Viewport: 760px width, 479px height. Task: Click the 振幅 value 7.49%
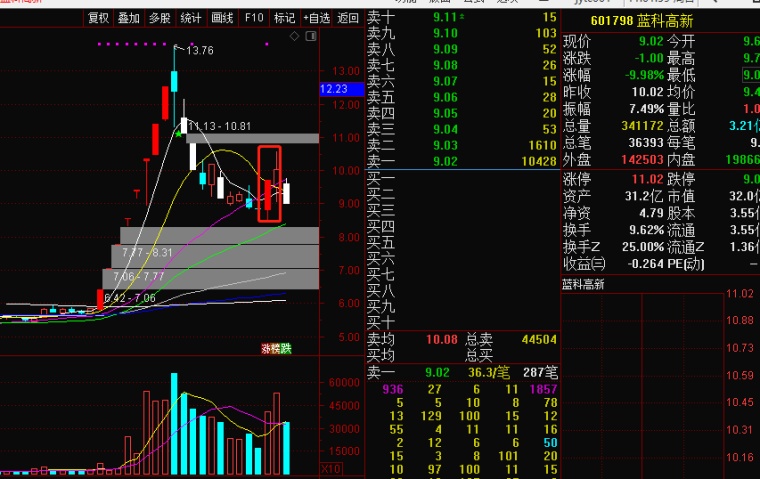click(647, 109)
